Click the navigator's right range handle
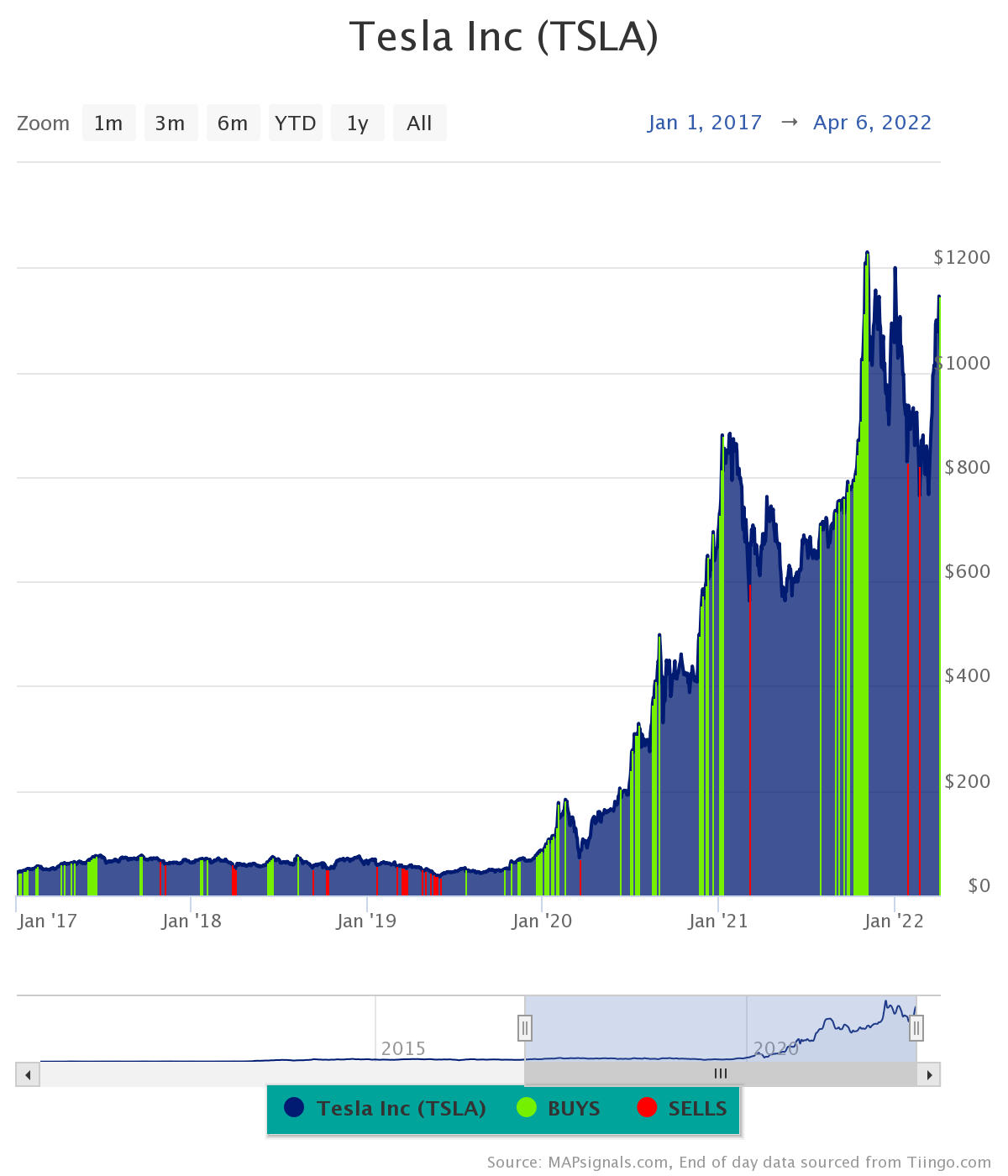This screenshot has height=1176, width=1008. click(x=916, y=1027)
